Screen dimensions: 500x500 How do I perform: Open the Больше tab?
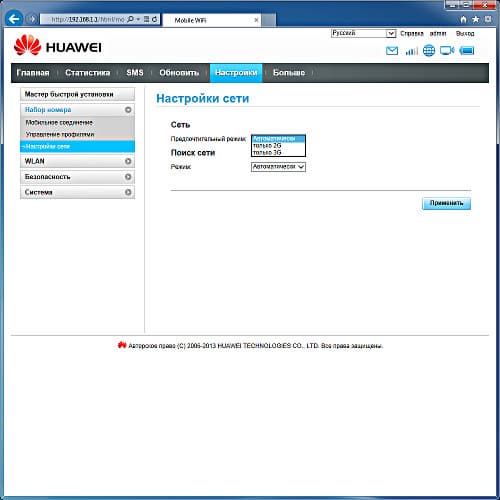point(289,73)
